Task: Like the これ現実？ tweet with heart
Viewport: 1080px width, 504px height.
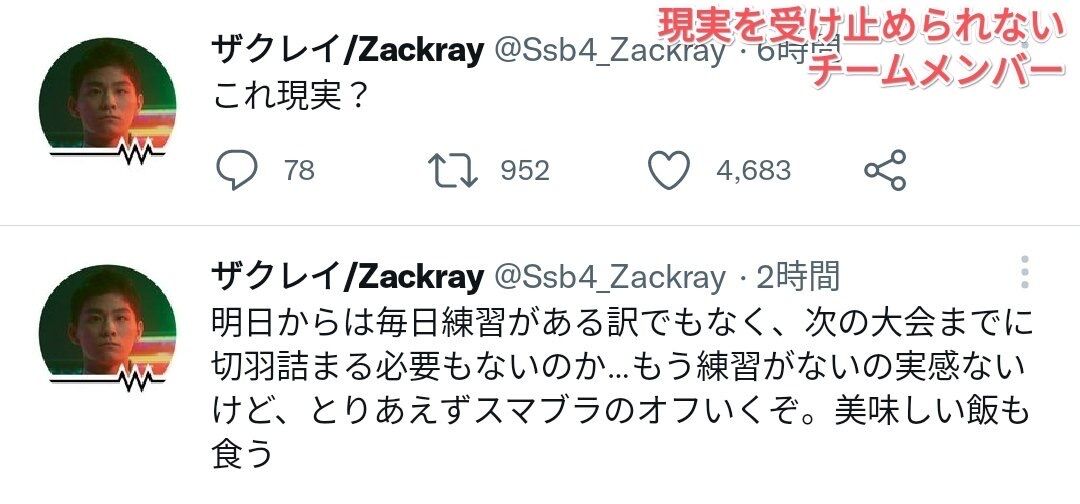Action: [x=669, y=170]
